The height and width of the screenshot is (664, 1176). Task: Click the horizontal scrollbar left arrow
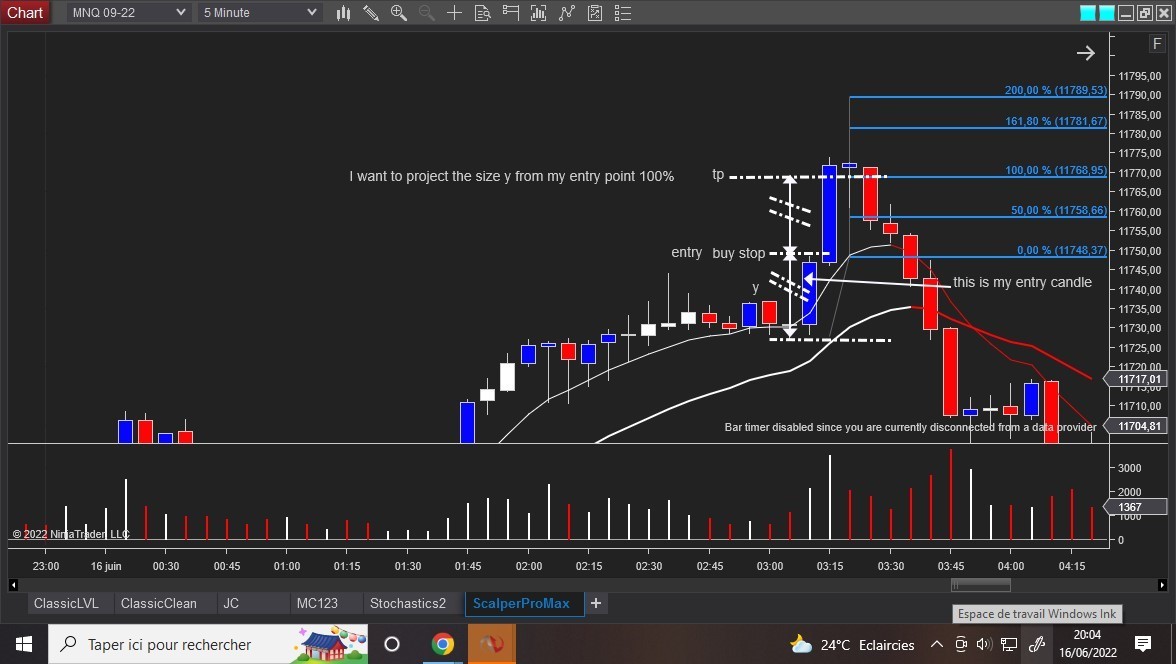coord(13,584)
